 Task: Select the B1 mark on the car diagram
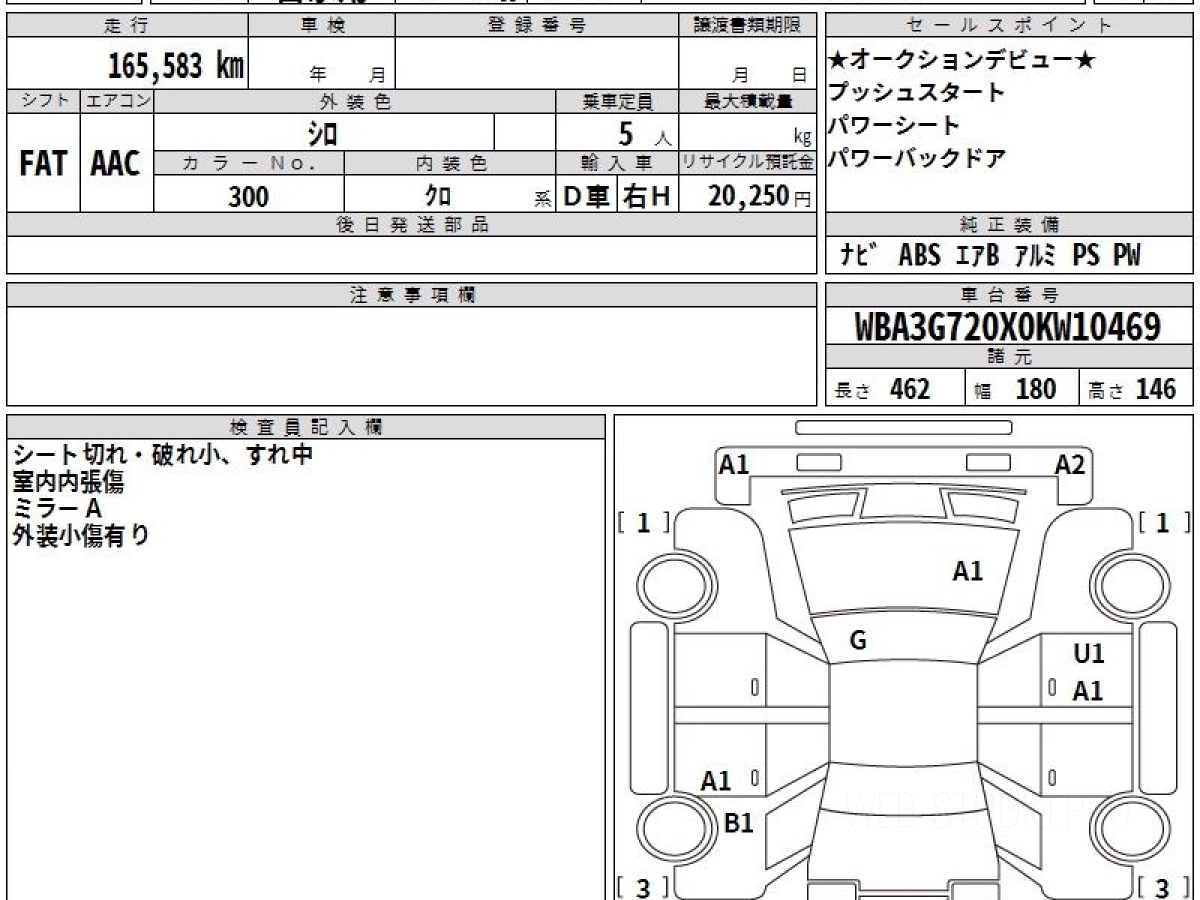738,823
